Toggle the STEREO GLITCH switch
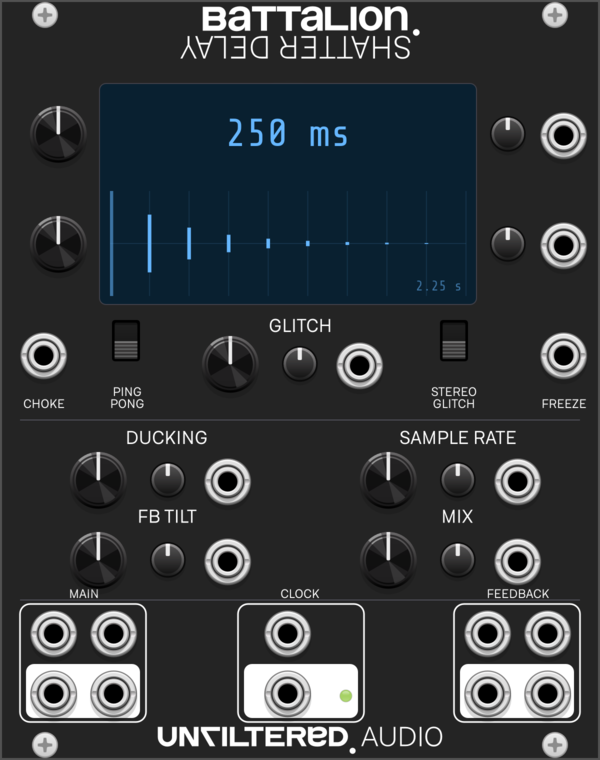This screenshot has width=600, height=760. tap(454, 340)
